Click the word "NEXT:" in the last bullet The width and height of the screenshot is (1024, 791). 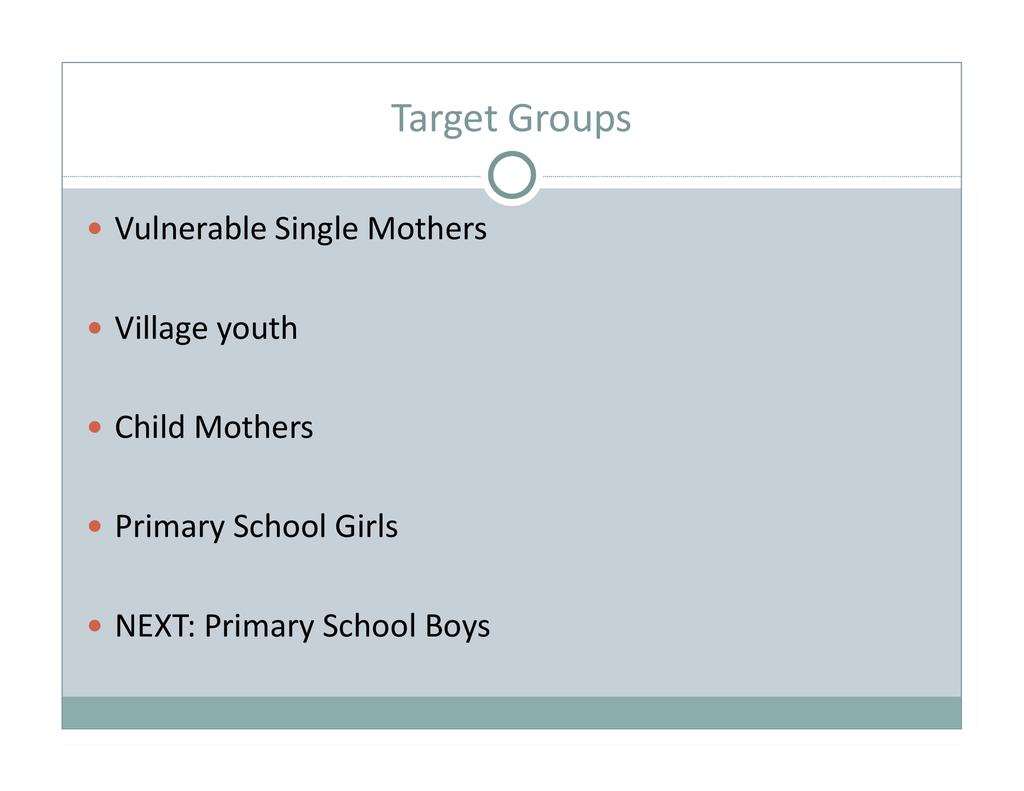pyautogui.click(x=156, y=626)
